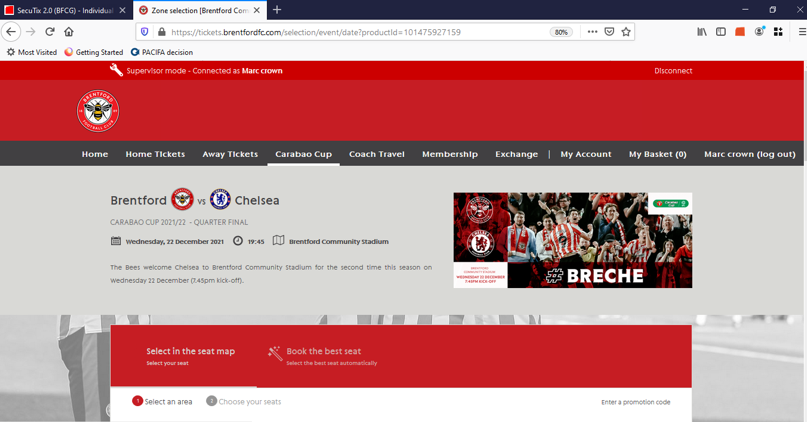Viewport: 807px width, 422px height.
Task: Save page to Pocket icon
Action: pyautogui.click(x=609, y=32)
